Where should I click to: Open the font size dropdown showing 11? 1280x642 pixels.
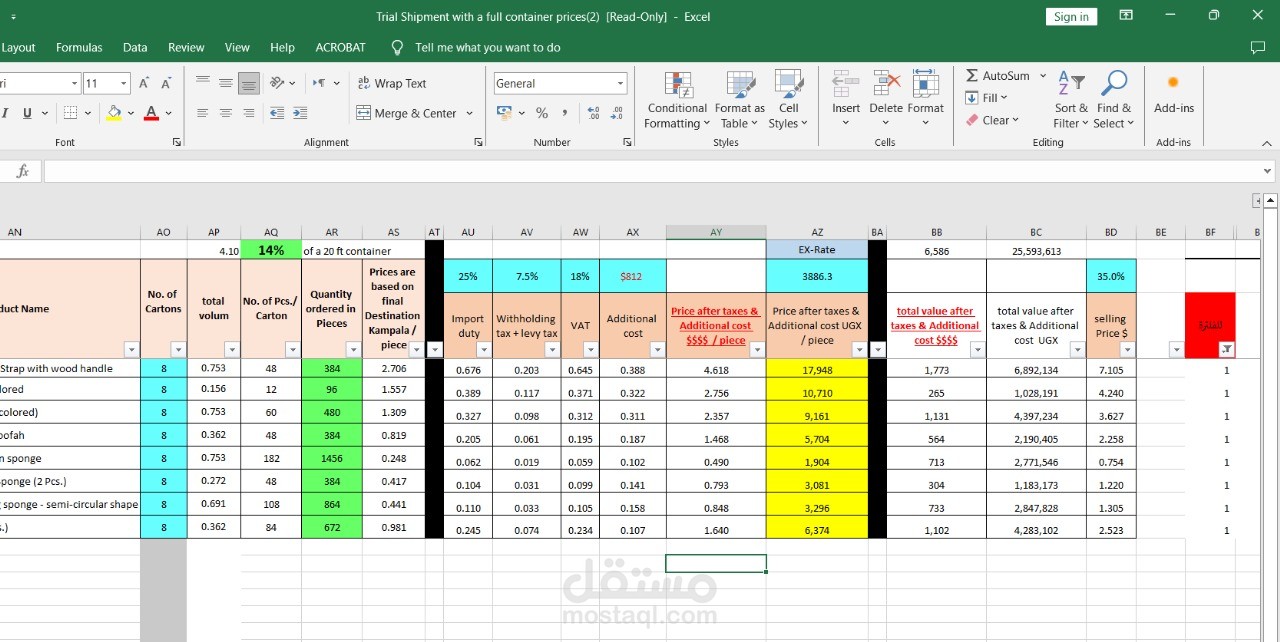[x=124, y=84]
